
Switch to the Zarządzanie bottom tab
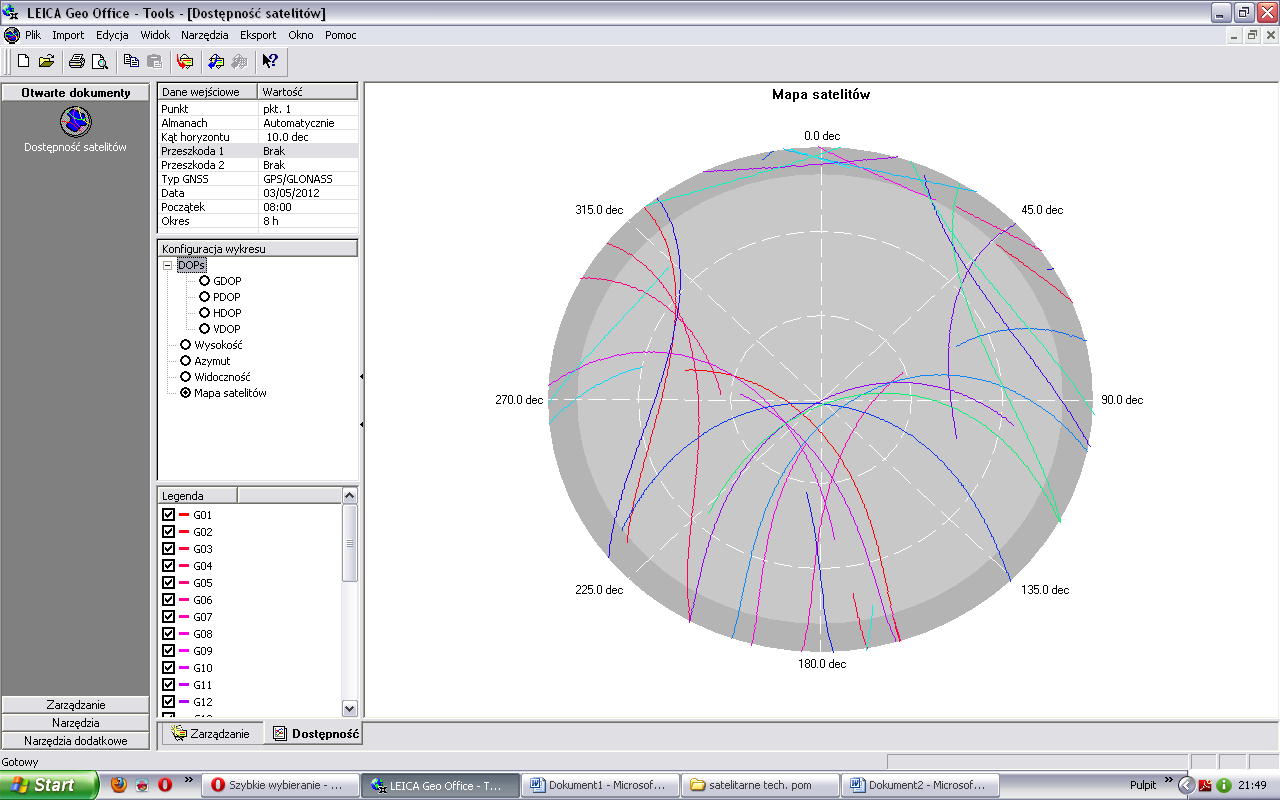211,734
